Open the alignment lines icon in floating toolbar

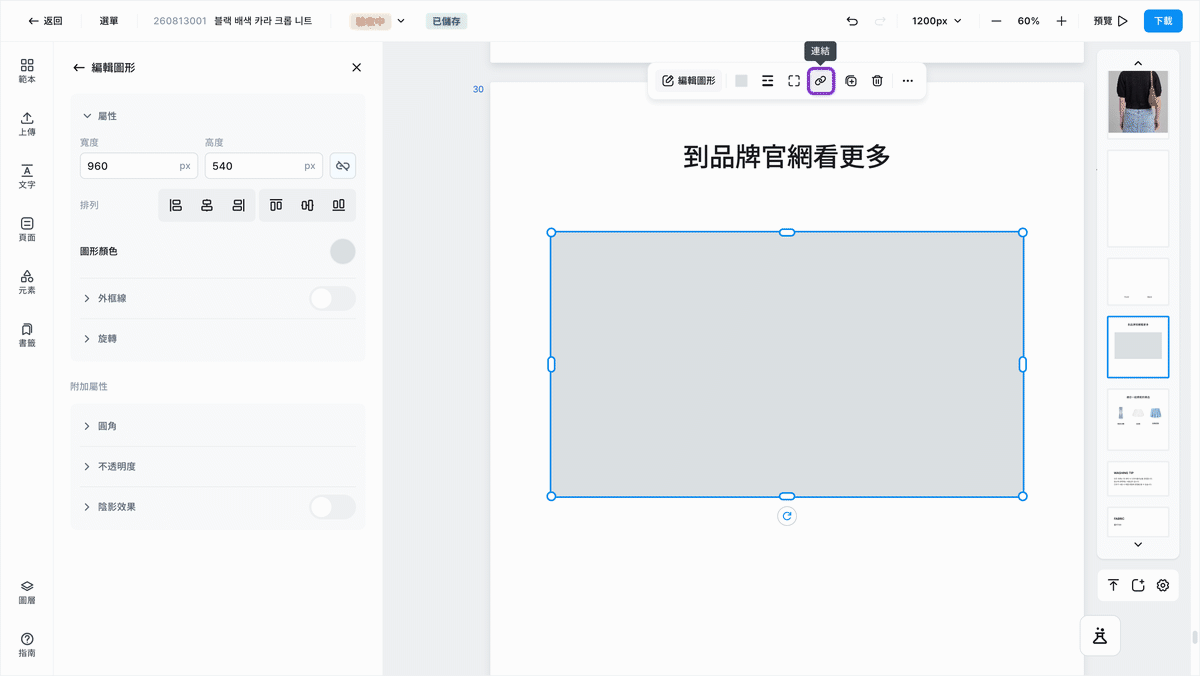[767, 81]
